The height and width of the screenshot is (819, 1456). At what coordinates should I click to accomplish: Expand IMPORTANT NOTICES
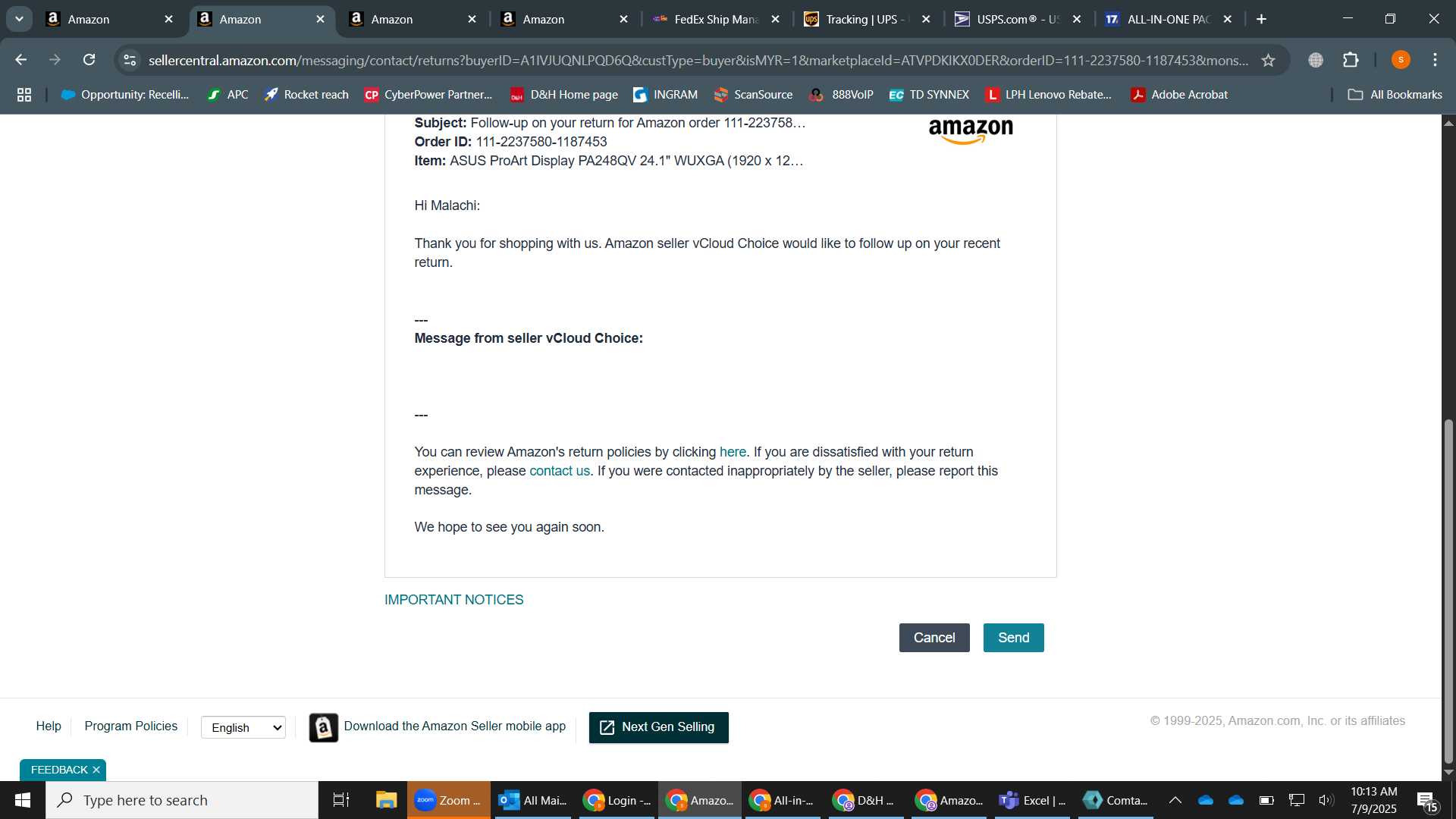coord(453,600)
